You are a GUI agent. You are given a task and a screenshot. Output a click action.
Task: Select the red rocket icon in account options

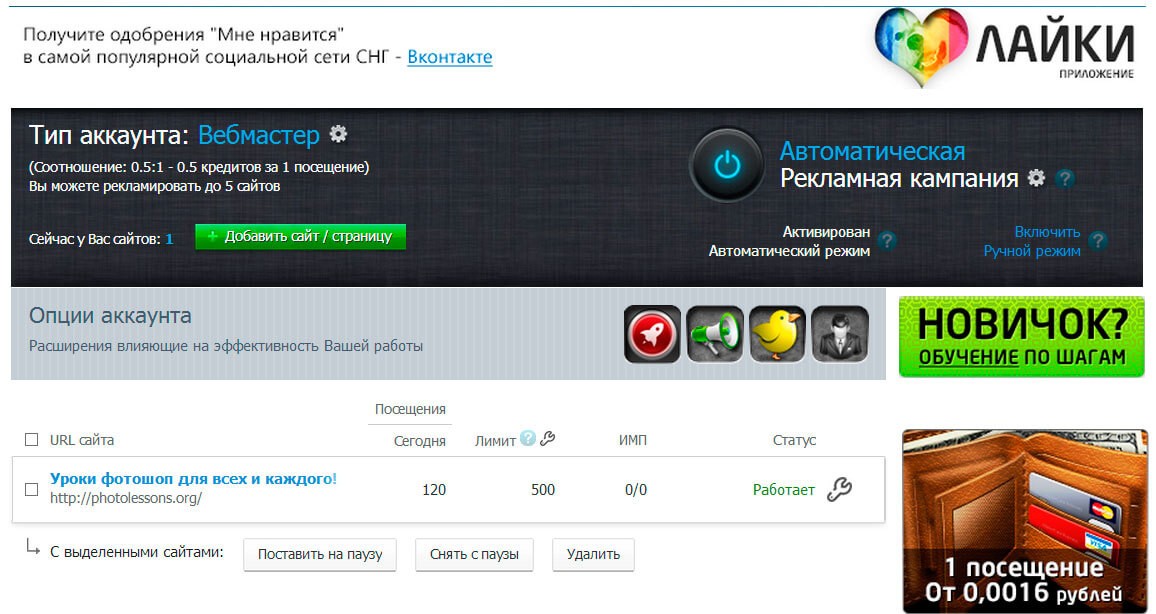(652, 331)
